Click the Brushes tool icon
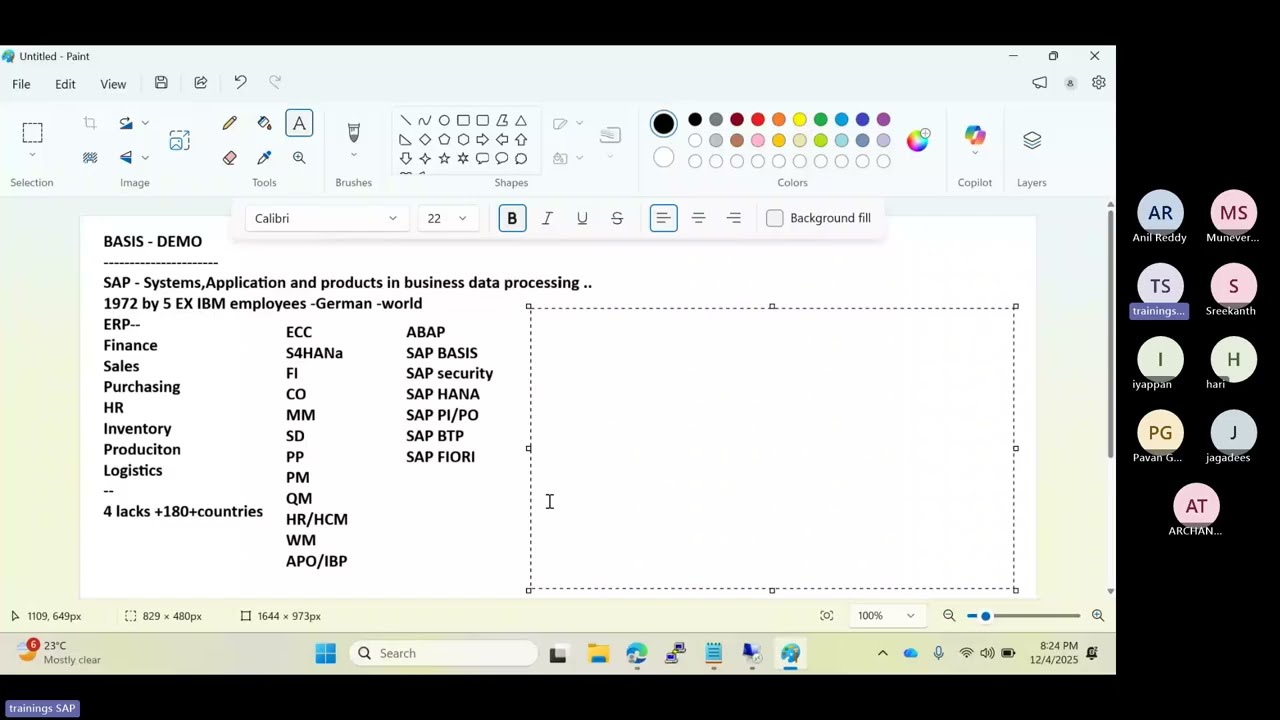 click(x=353, y=132)
